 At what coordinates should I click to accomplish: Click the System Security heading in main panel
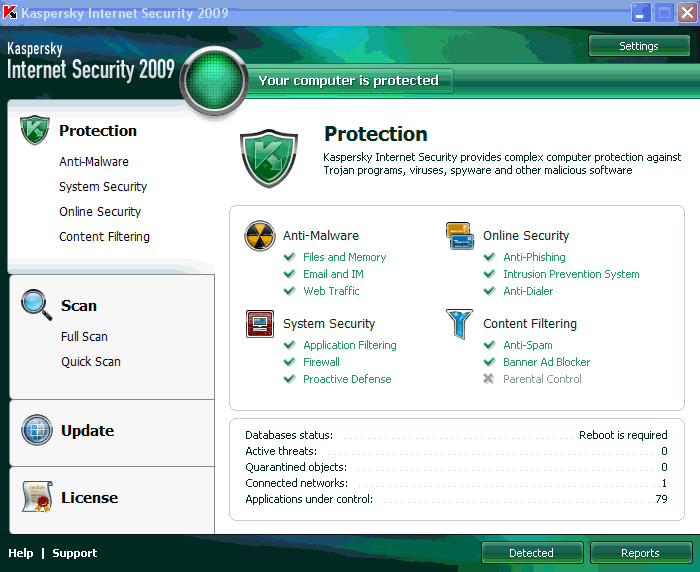(329, 323)
